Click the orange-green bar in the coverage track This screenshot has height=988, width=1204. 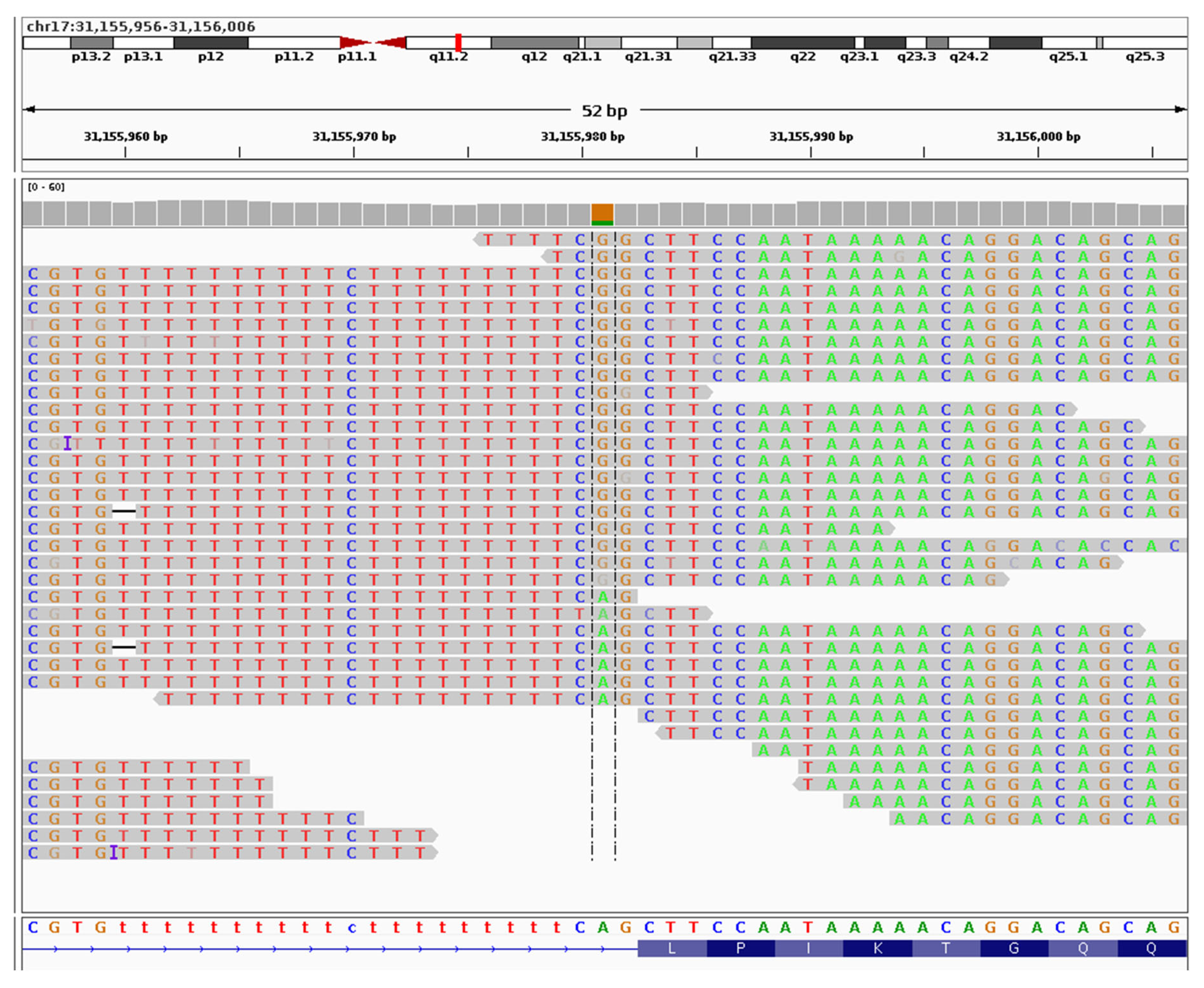(602, 214)
